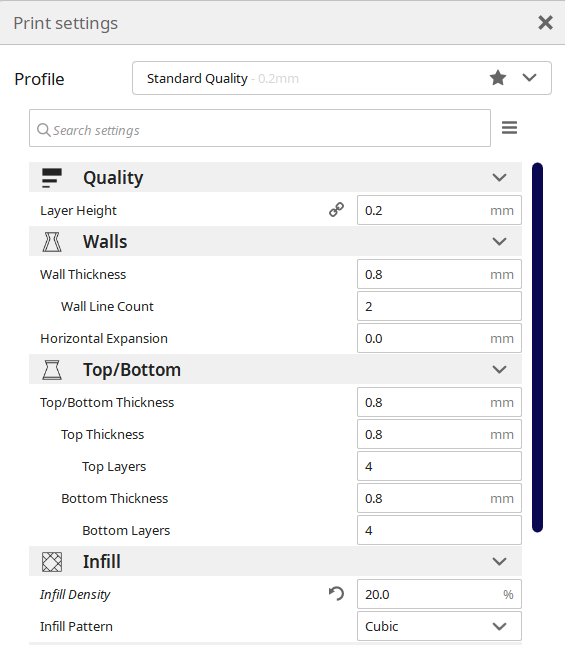This screenshot has height=645, width=565.
Task: Click the Wall Line Count label
Action: pos(107,306)
